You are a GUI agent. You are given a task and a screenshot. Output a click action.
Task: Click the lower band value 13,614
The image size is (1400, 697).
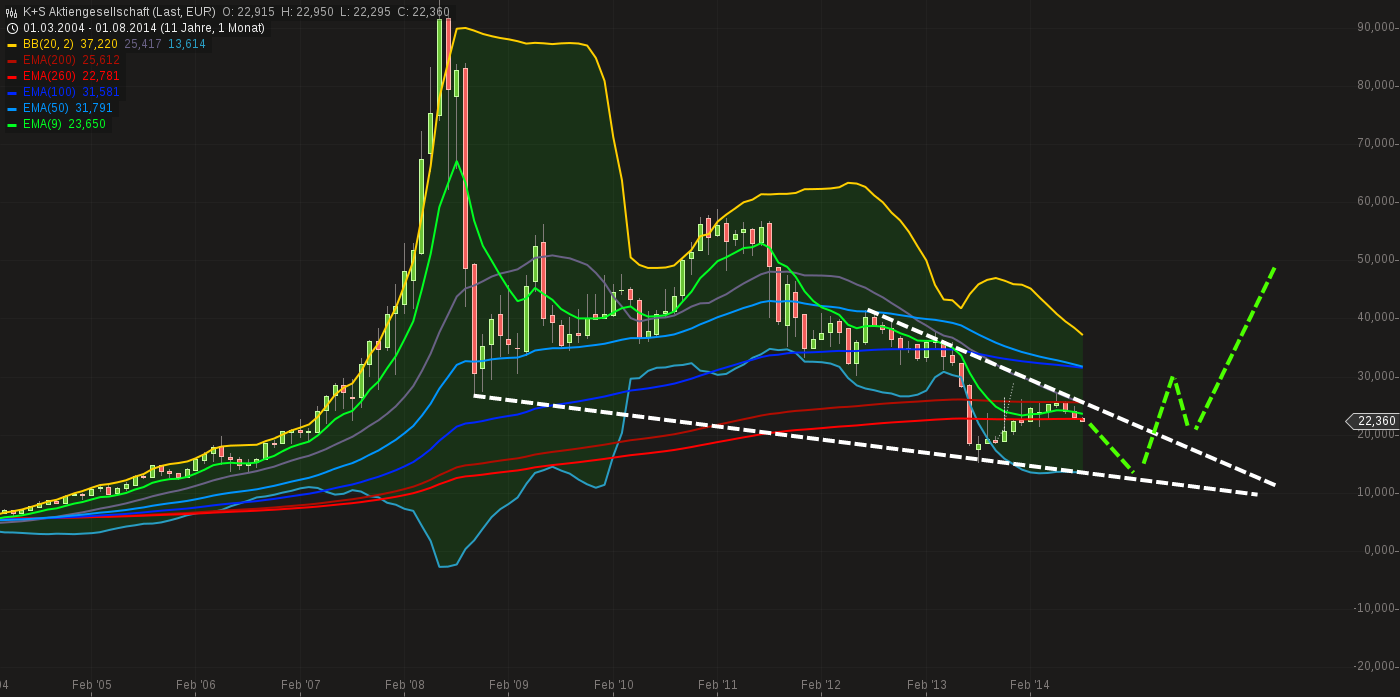pos(187,44)
